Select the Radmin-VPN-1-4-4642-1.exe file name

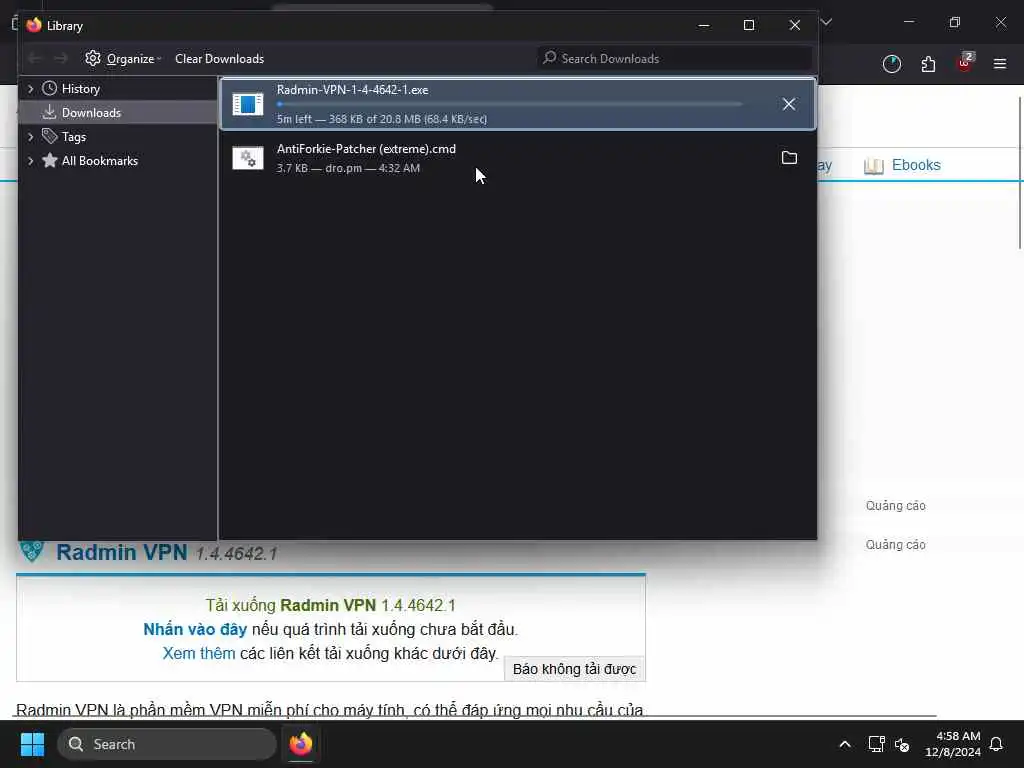pos(353,90)
